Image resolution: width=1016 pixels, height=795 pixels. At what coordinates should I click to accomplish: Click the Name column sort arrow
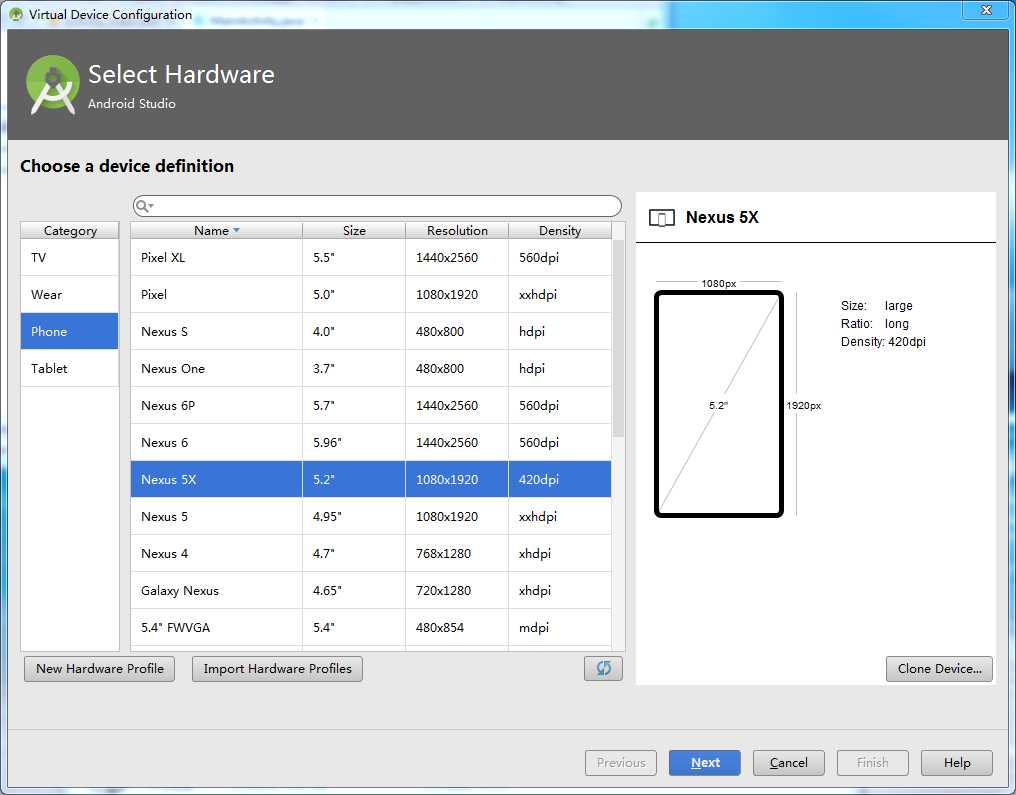point(237,231)
